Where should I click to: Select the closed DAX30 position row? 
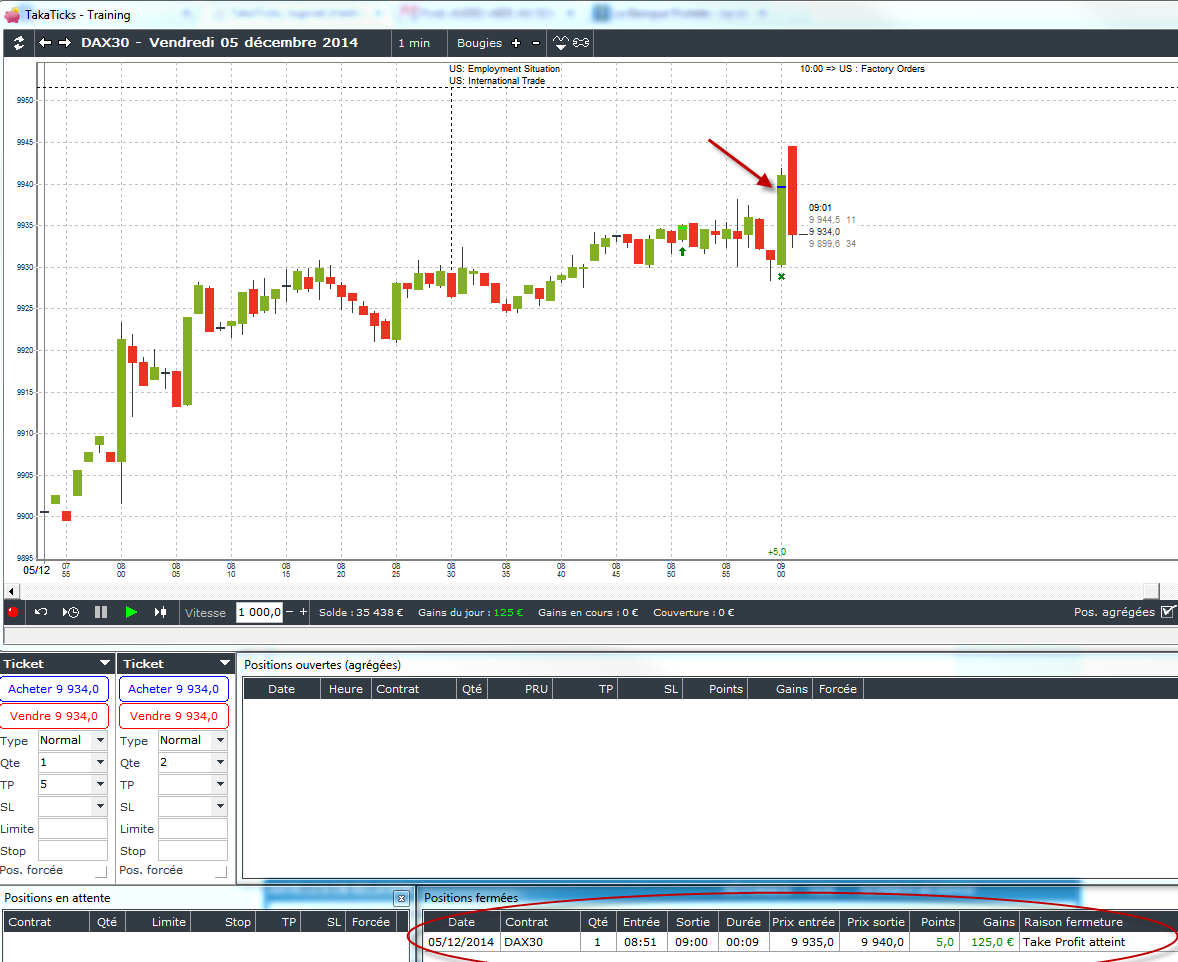click(799, 942)
